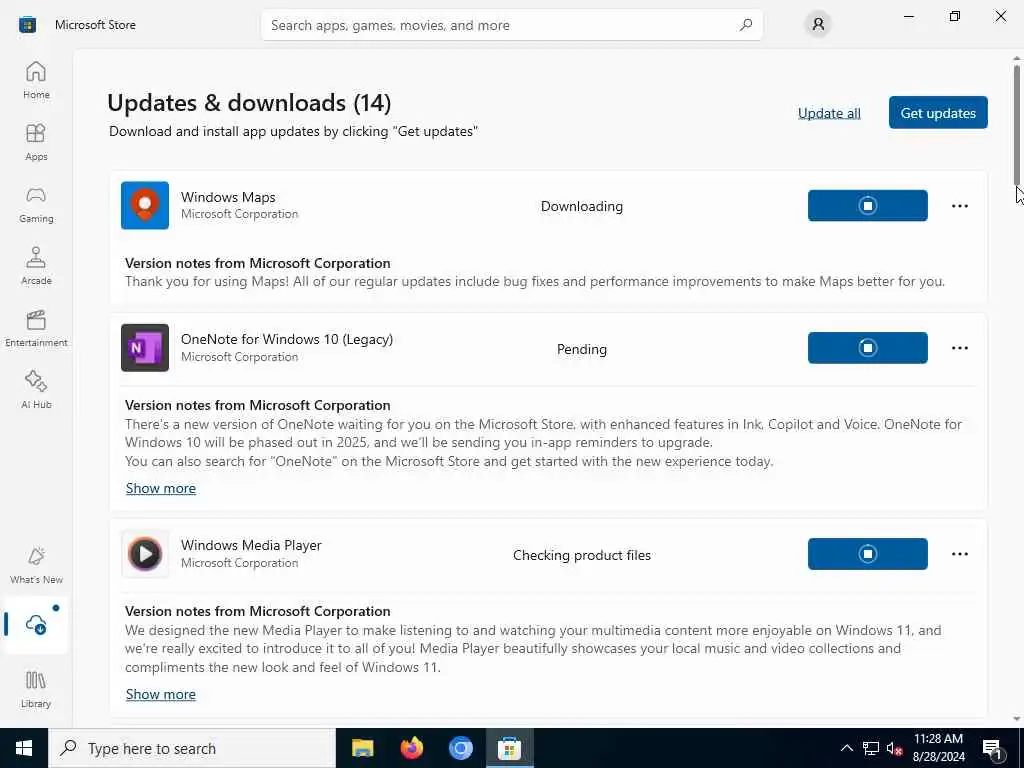Click the scrollbar down arrow
1024x768 pixels.
click(1017, 719)
